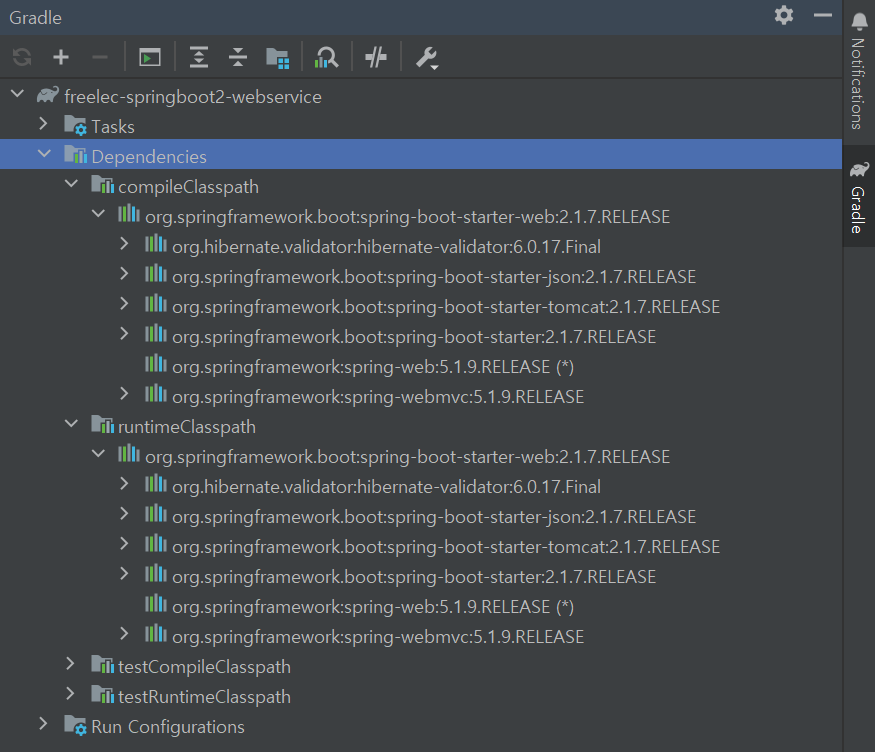This screenshot has height=752, width=875.
Task: Expand spring-boot-starter-json under runtimeClasspath
Action: pos(124,514)
